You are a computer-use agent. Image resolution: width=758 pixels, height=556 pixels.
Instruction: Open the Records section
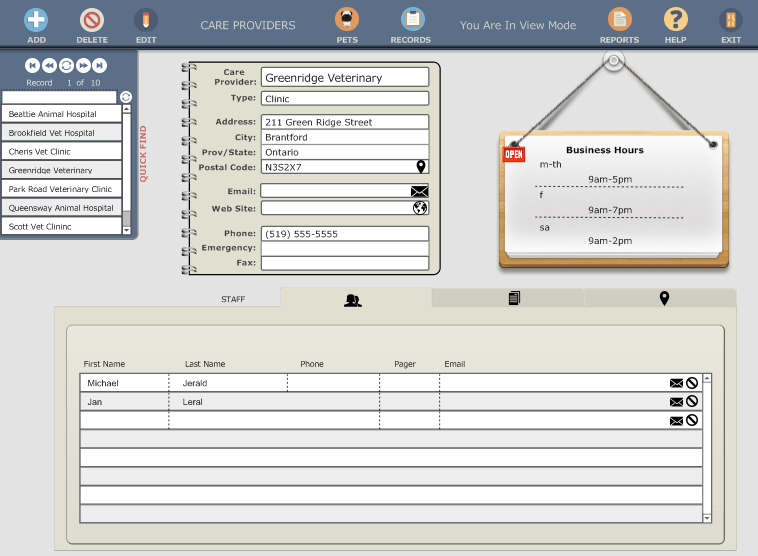click(411, 20)
